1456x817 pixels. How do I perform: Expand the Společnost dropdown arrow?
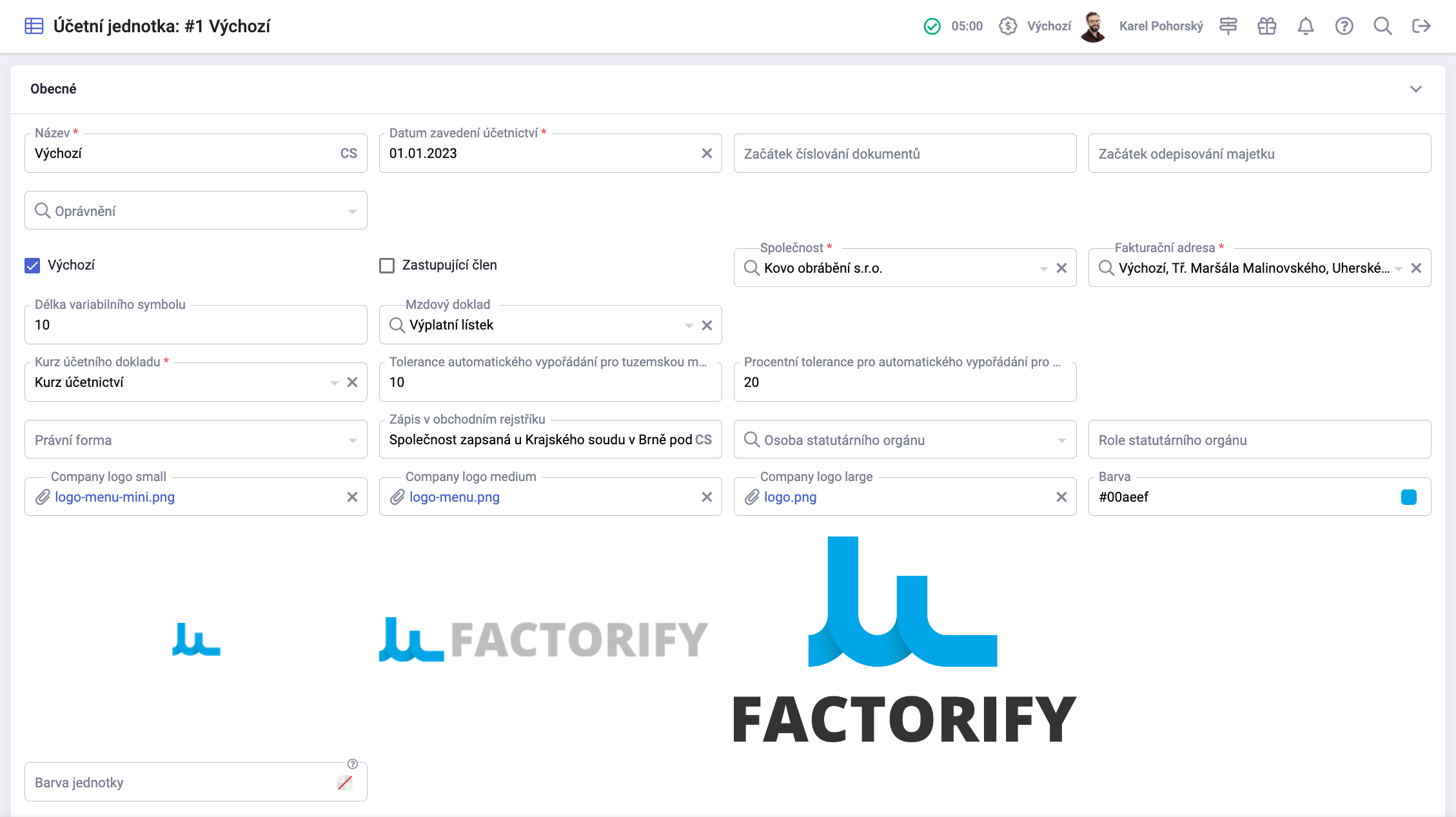pos(1043,269)
